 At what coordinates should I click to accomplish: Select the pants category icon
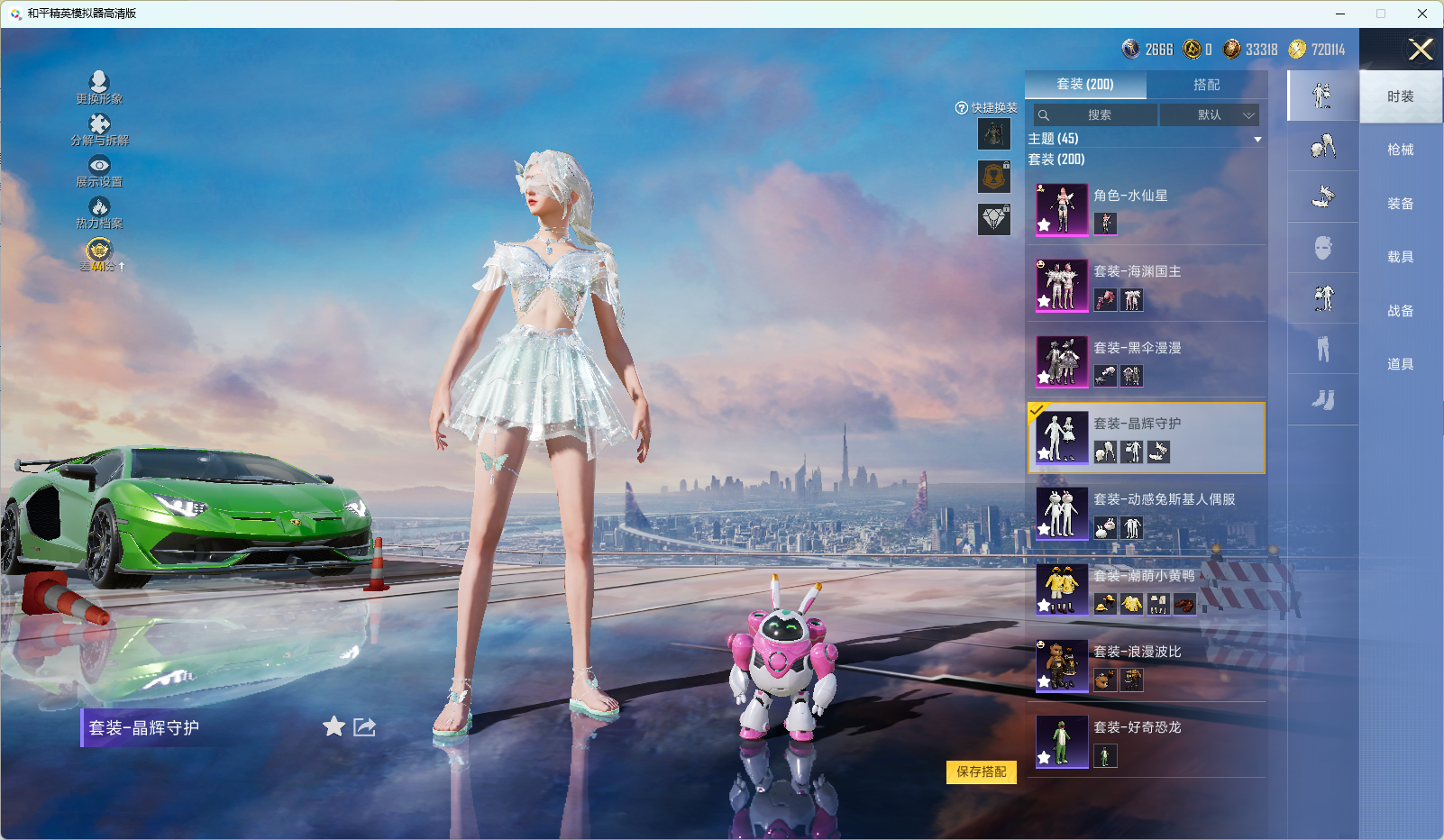click(x=1323, y=349)
